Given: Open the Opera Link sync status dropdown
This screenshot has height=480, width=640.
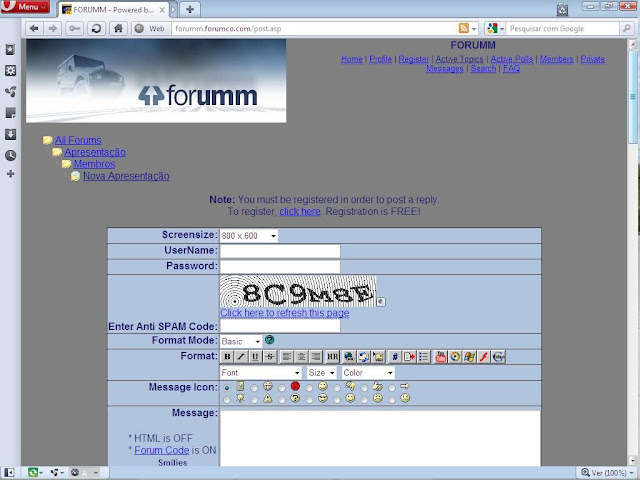Looking at the screenshot, I should (36, 473).
